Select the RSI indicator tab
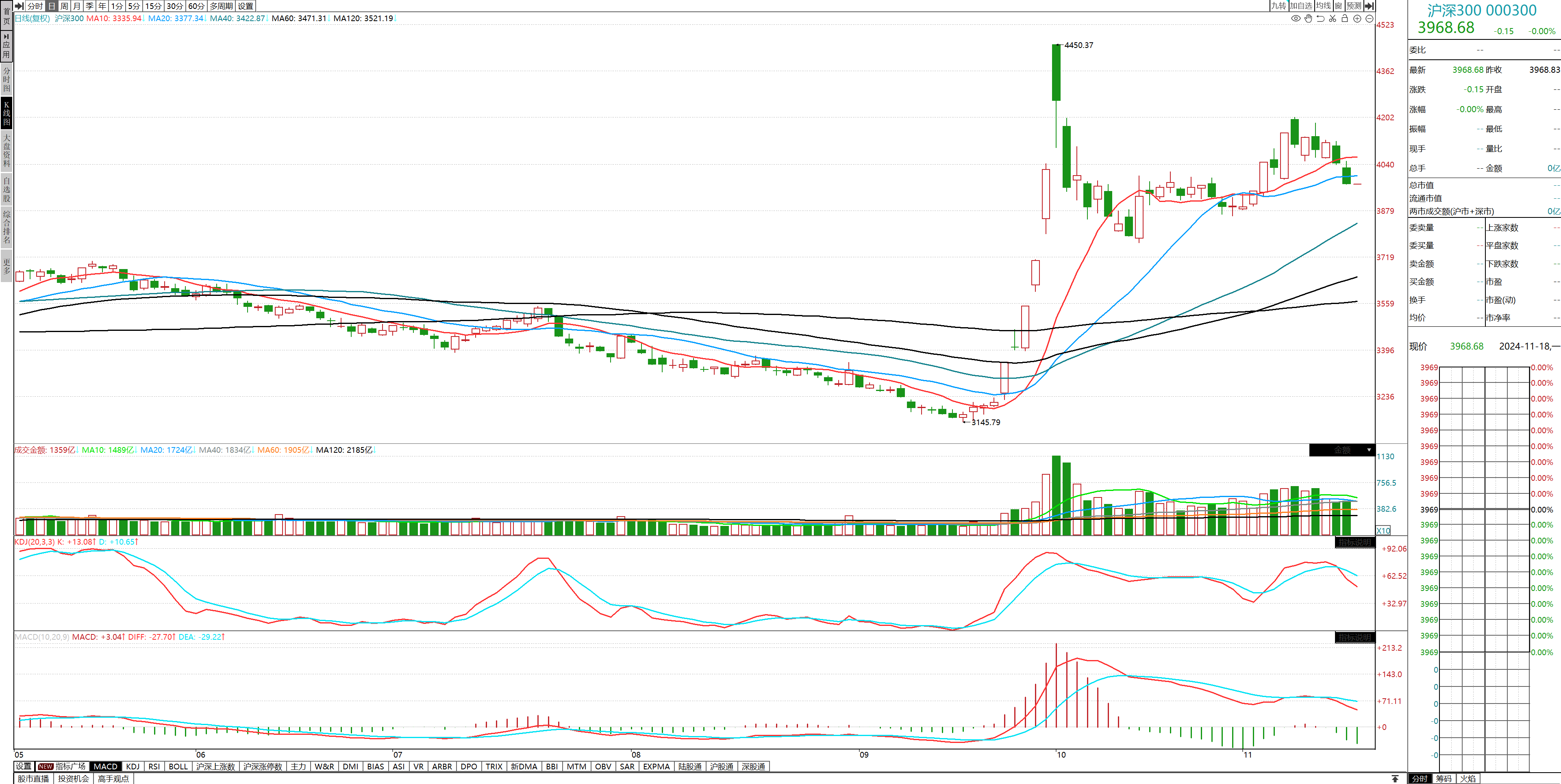 pos(154,767)
